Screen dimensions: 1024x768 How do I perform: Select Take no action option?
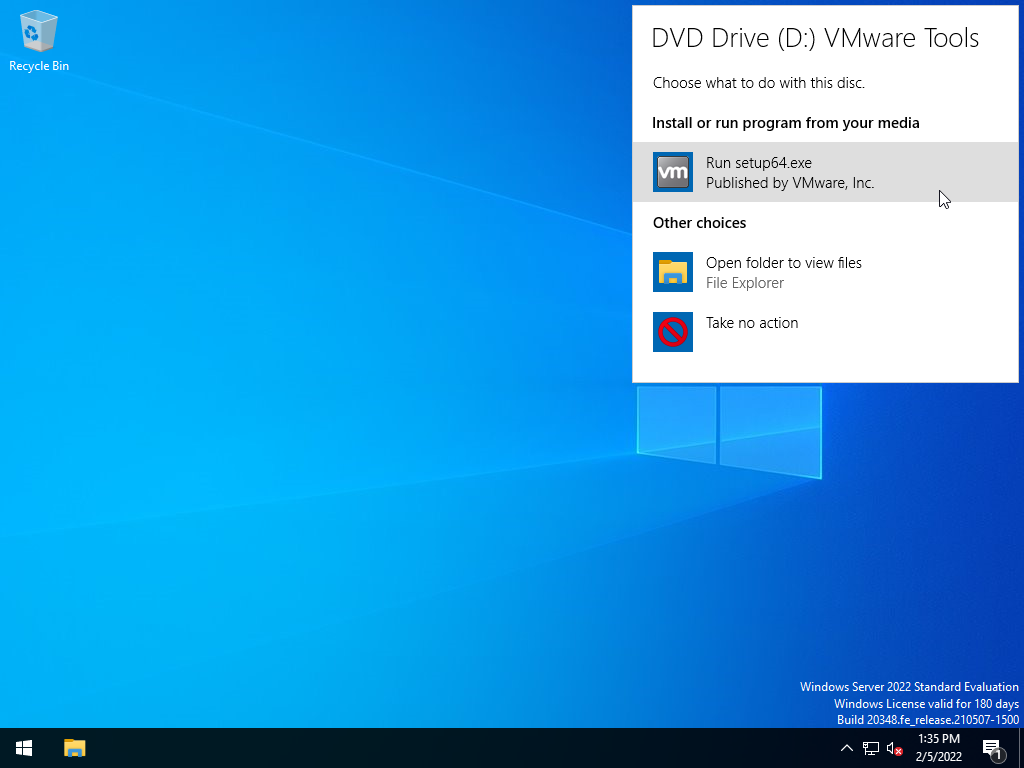pos(825,332)
